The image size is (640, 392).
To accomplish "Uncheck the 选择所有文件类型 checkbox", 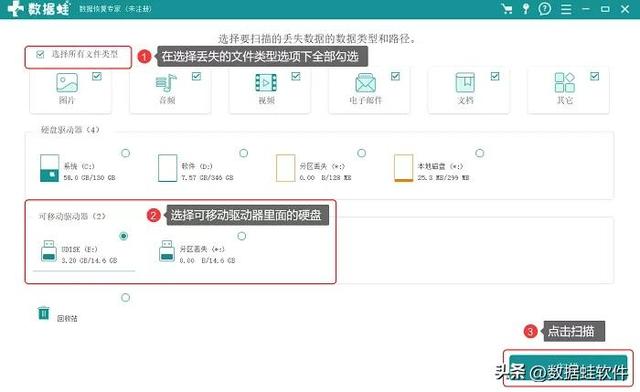I will pos(40,54).
